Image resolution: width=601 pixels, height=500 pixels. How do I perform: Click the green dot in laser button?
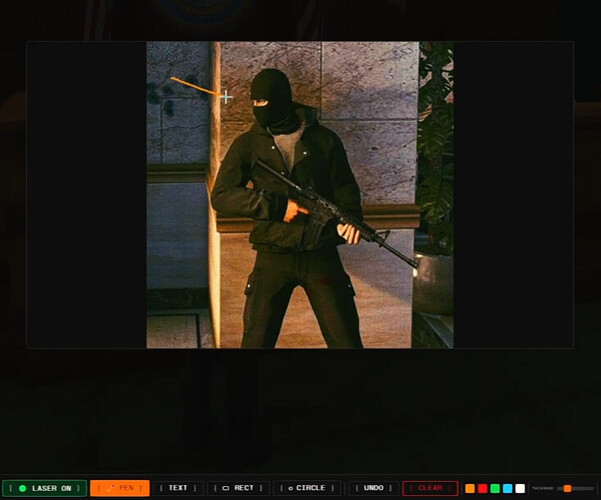click(x=23, y=488)
